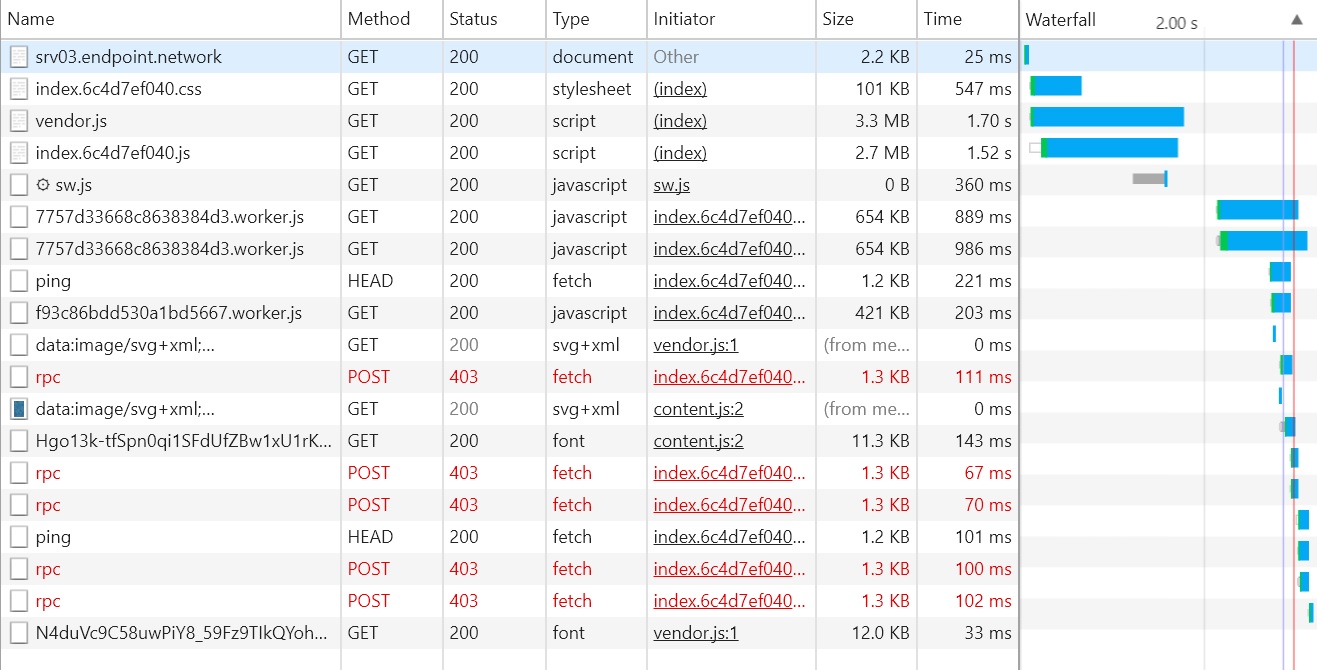
Task: Click the 12.0 KB size cell
Action: pos(866,633)
